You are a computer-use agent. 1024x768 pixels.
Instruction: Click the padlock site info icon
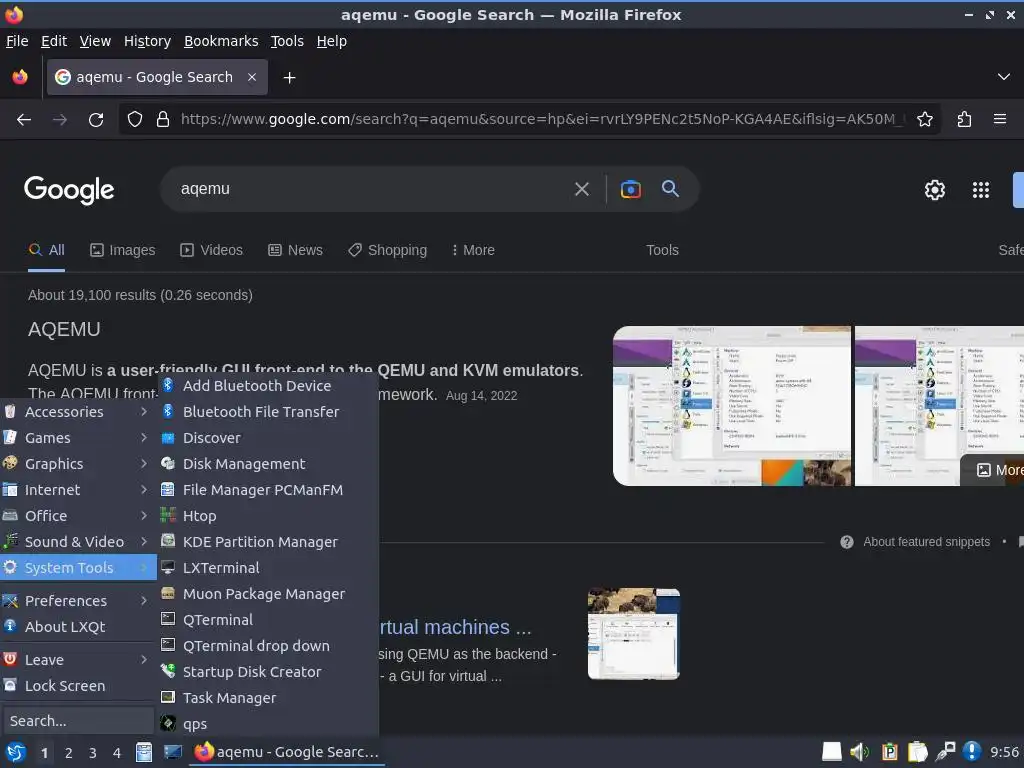click(x=163, y=120)
